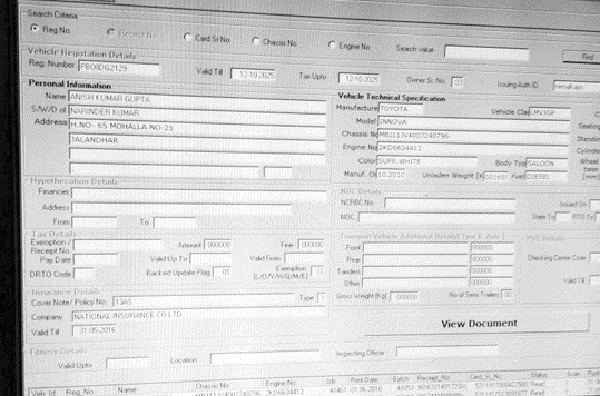Click the Inspecting Officer field
Screen dimensions: 600x396
click(x=447, y=351)
